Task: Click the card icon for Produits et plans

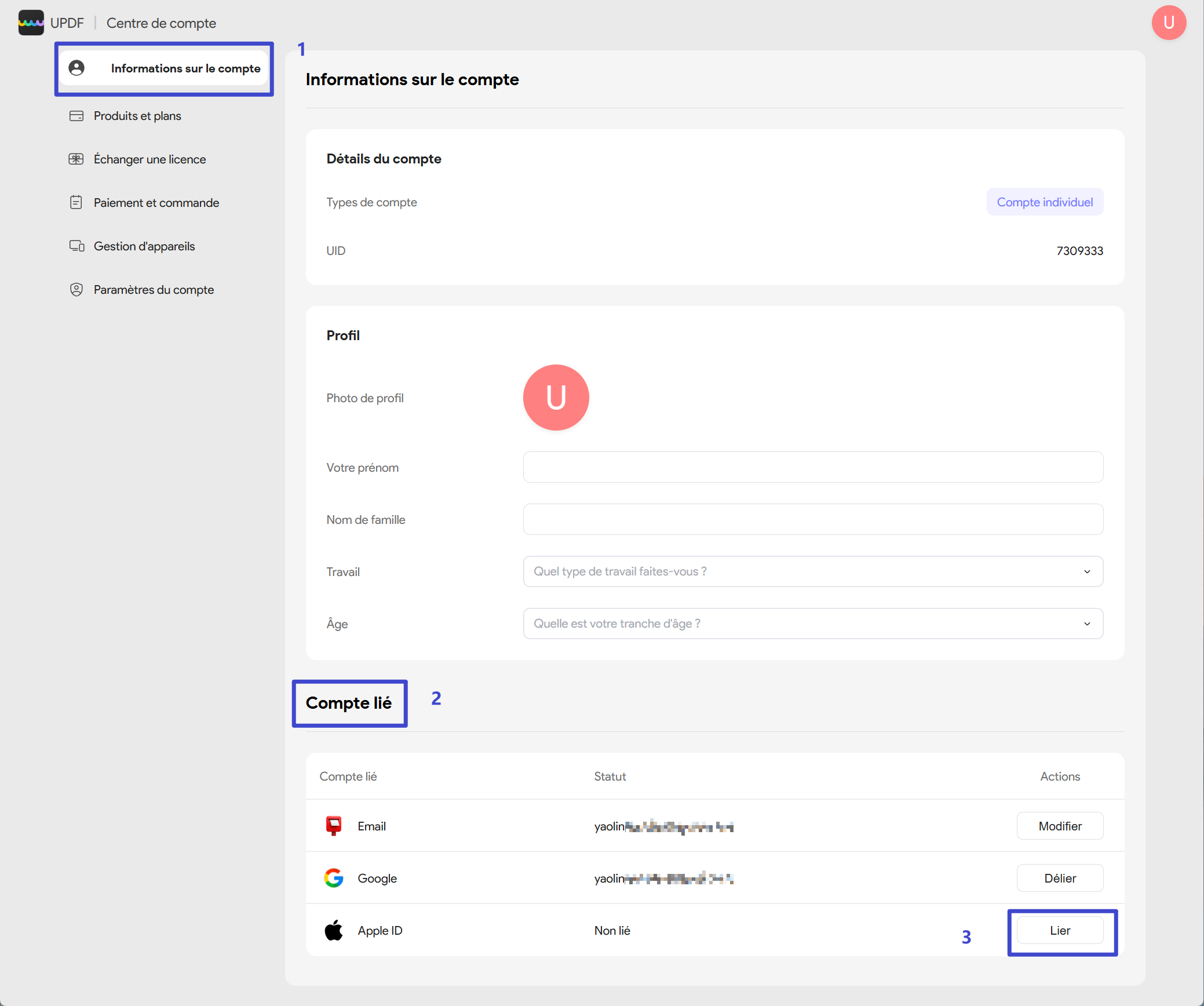Action: (x=76, y=116)
